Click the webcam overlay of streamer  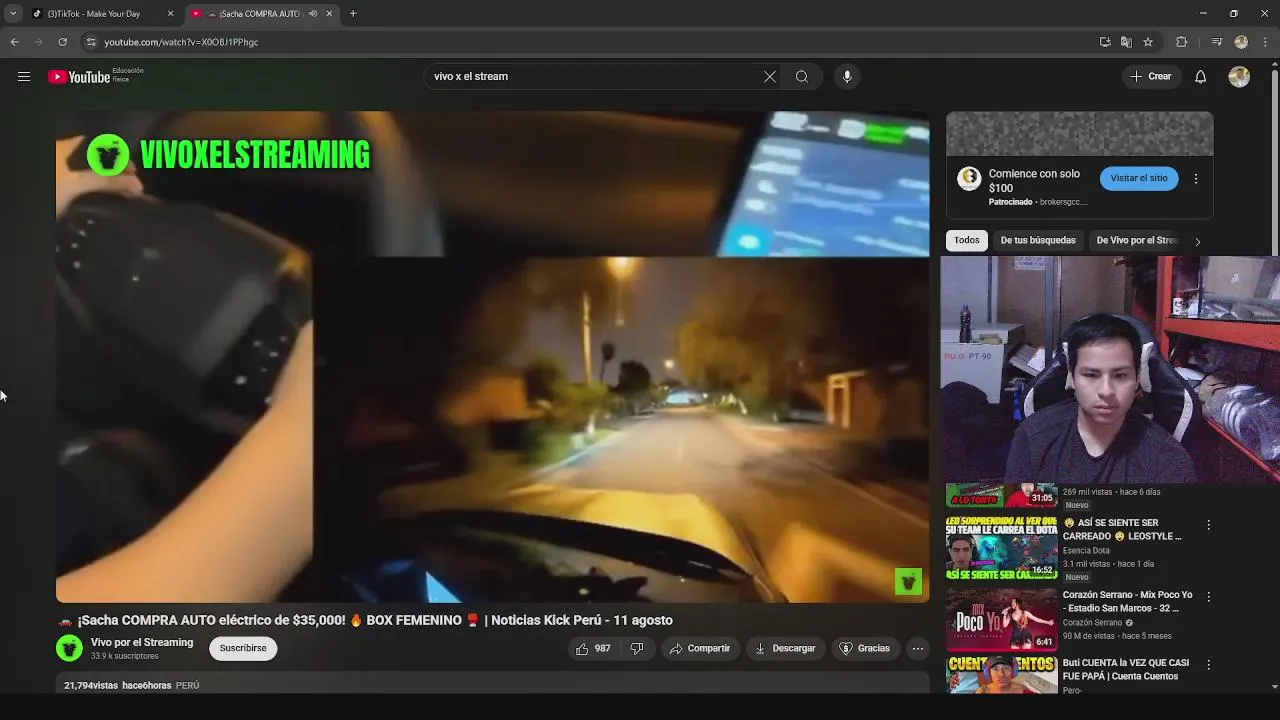pyautogui.click(x=1110, y=370)
